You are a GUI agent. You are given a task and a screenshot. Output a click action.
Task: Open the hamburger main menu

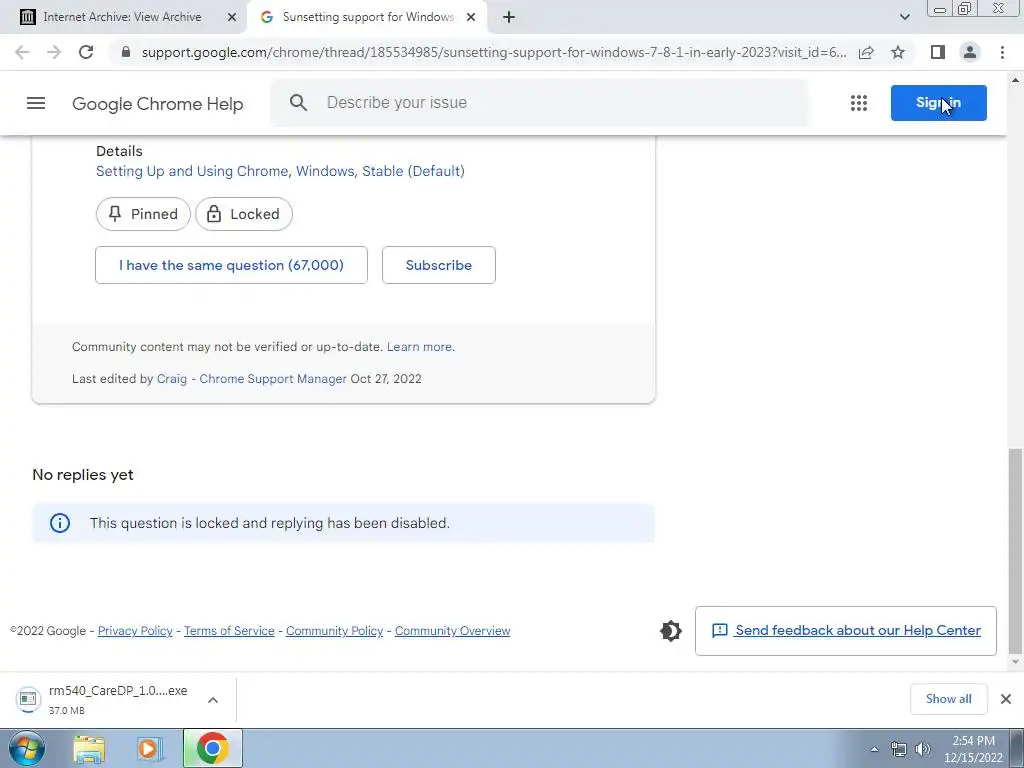36,103
